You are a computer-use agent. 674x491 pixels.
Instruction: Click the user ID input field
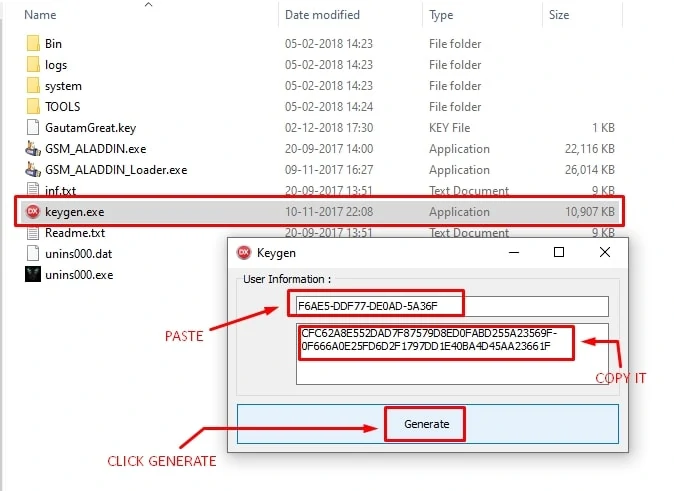click(452, 306)
